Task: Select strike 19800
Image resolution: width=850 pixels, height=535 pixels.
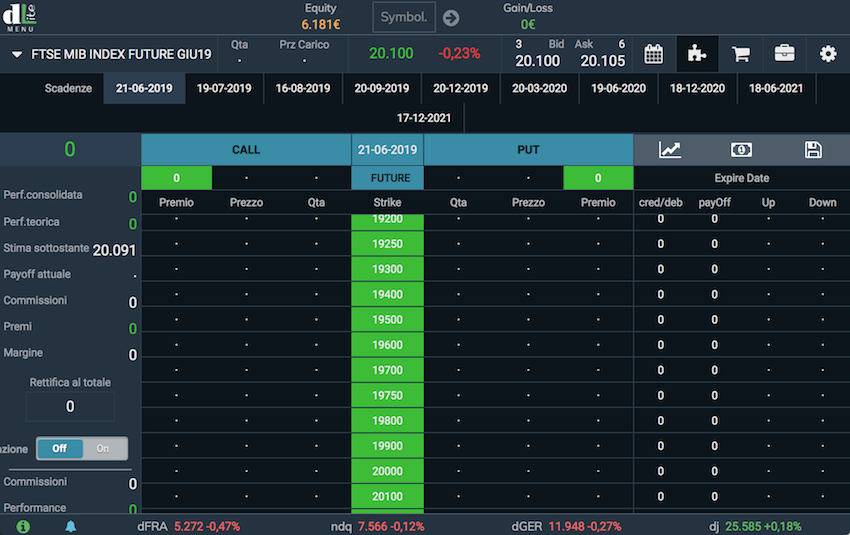Action: point(388,421)
